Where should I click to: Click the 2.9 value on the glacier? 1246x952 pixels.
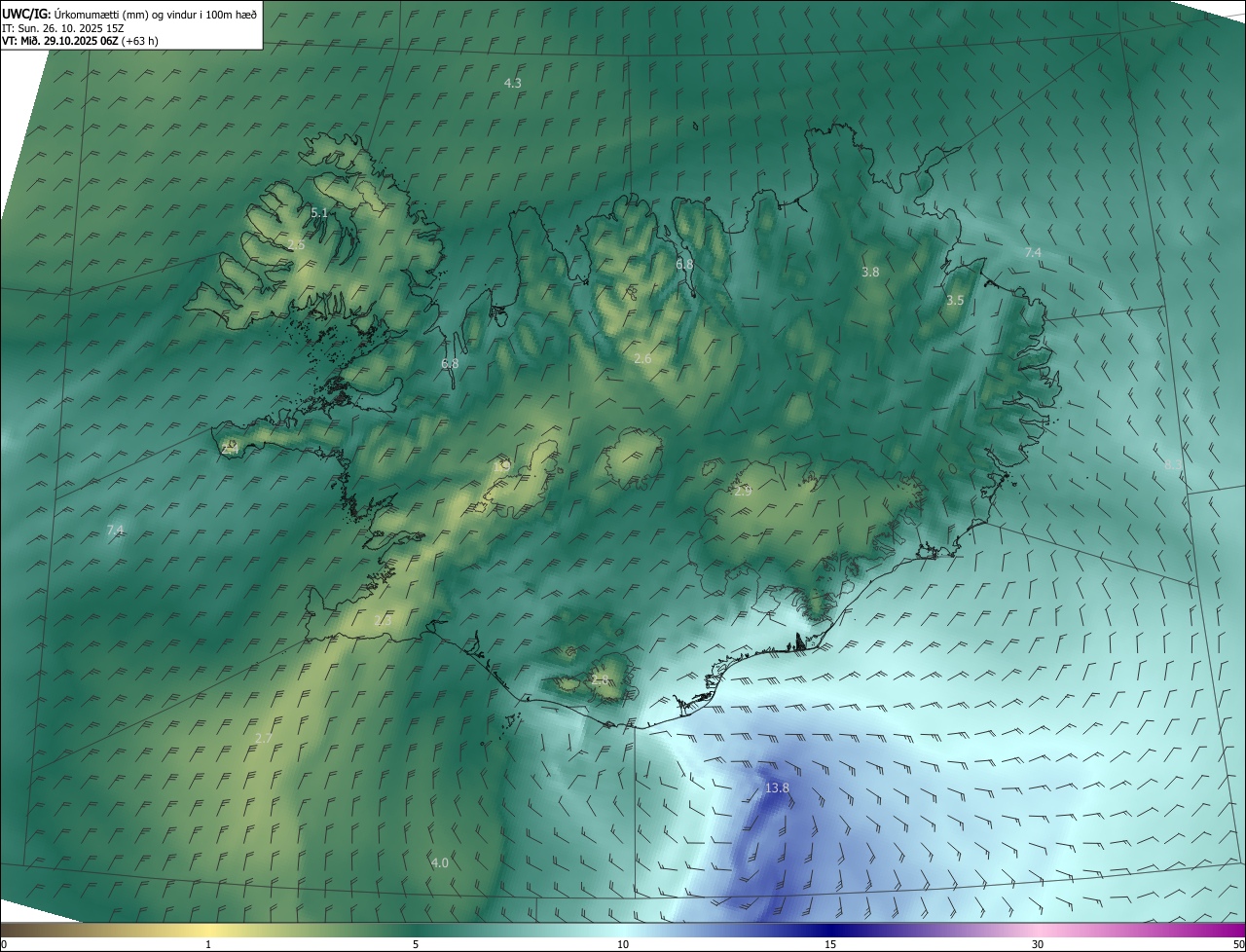[x=743, y=492]
